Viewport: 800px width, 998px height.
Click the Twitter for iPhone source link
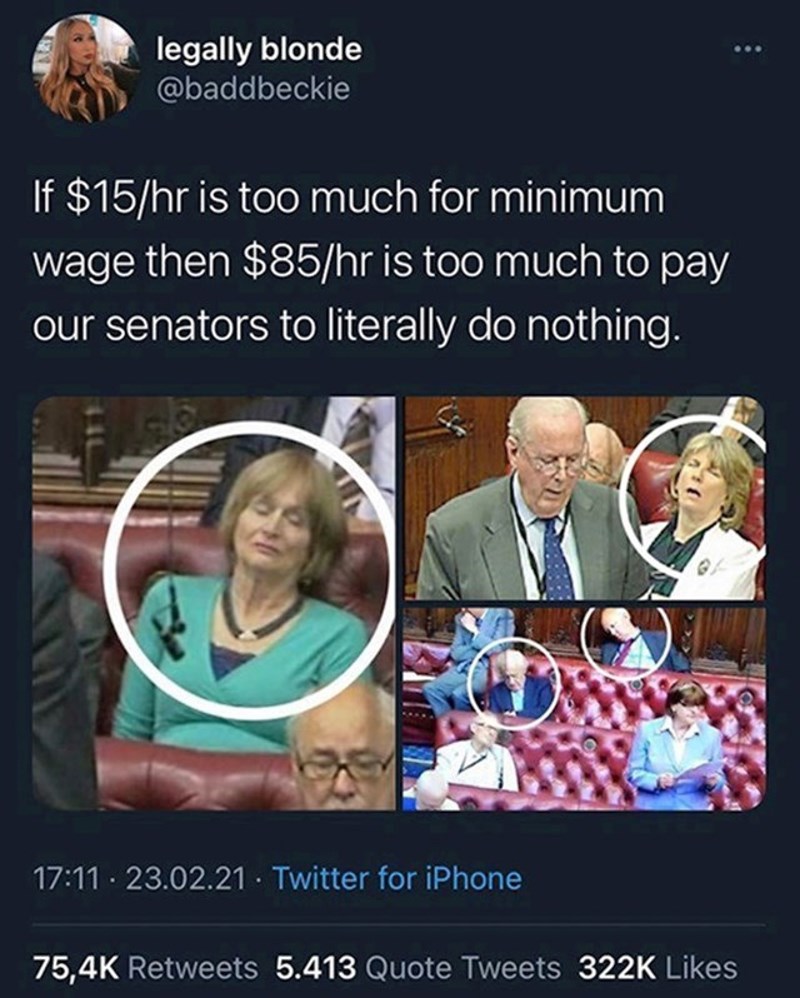click(398, 878)
